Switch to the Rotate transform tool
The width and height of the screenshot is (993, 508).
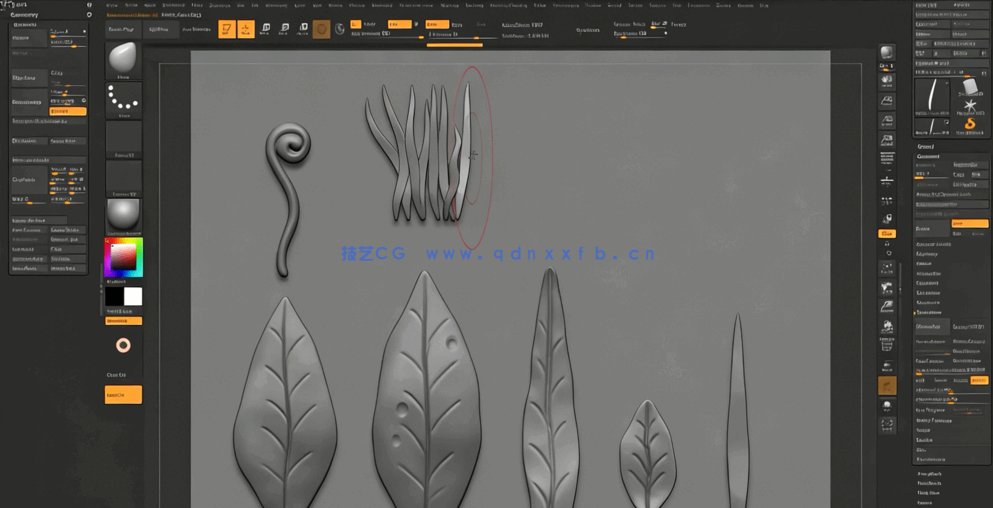point(303,29)
